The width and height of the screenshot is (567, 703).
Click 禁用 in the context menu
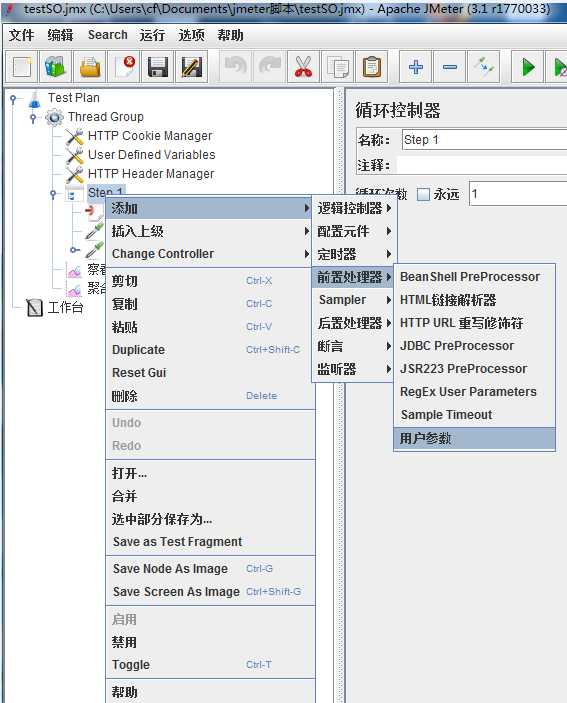click(x=211, y=642)
